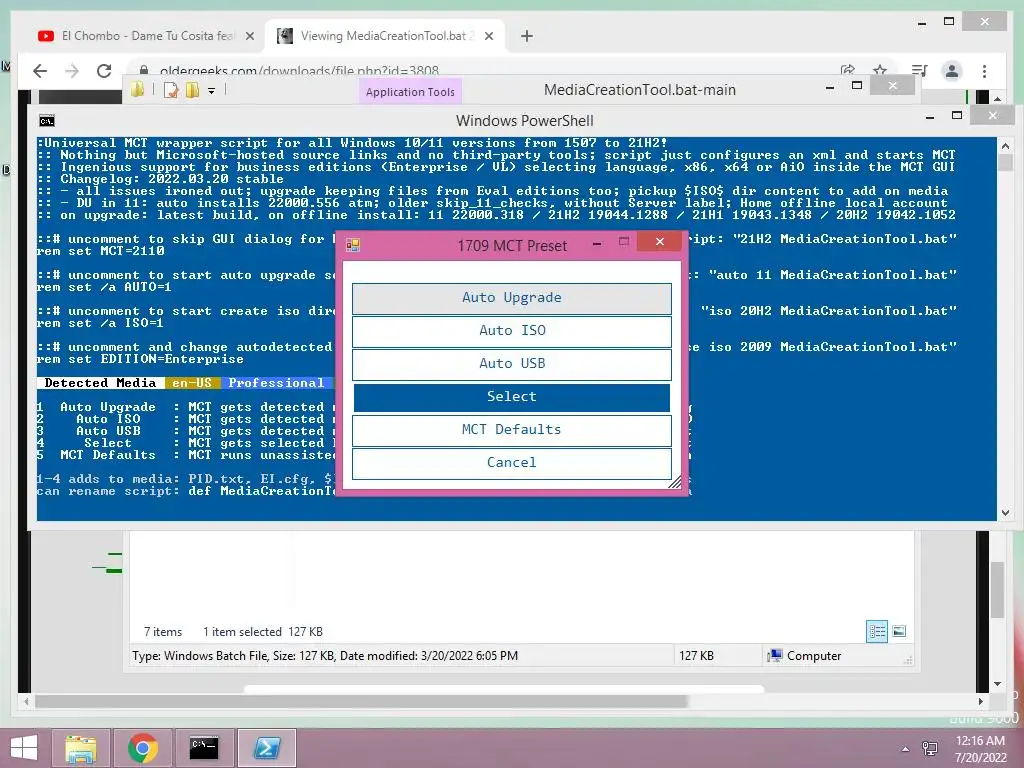Open File Explorer from the taskbar
The image size is (1024, 768).
tap(81, 748)
